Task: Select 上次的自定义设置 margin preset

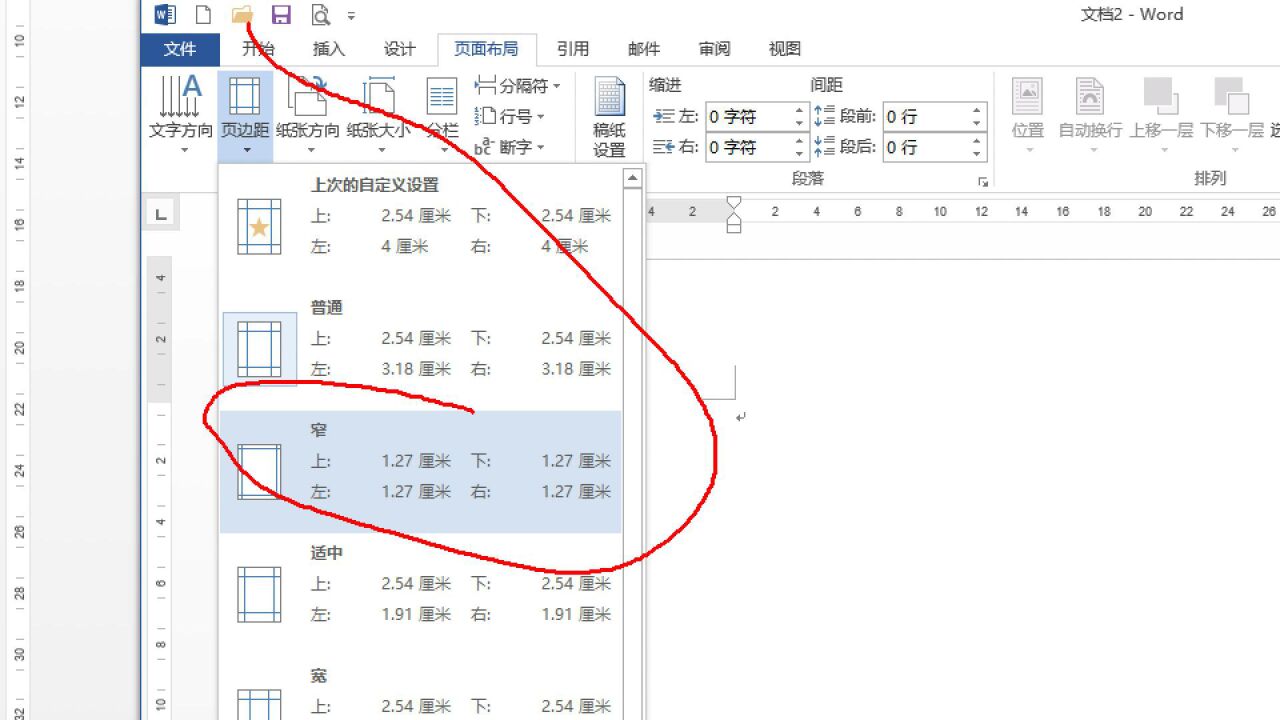Action: pos(421,225)
